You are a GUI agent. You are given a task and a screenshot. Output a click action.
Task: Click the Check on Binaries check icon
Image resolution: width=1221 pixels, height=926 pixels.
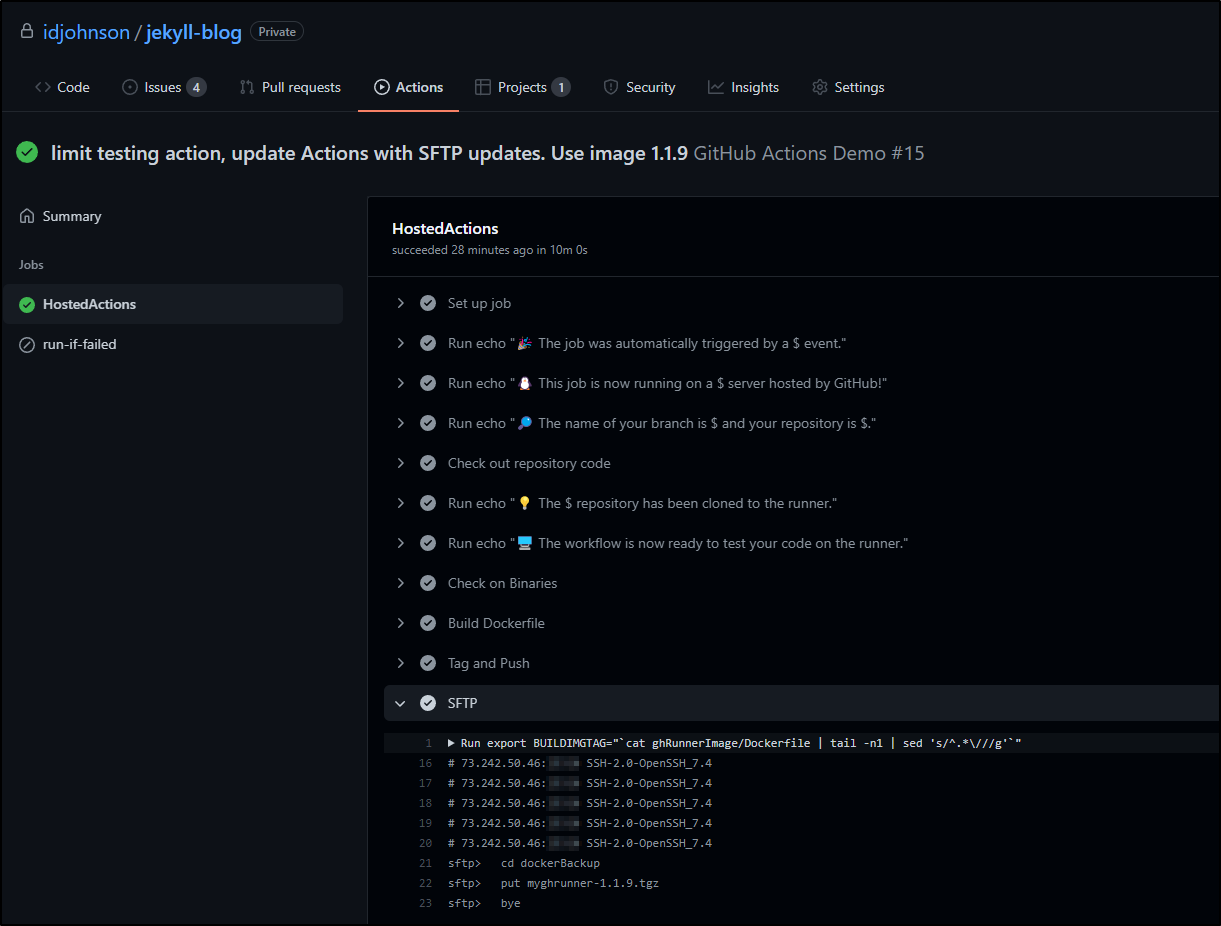coord(428,583)
